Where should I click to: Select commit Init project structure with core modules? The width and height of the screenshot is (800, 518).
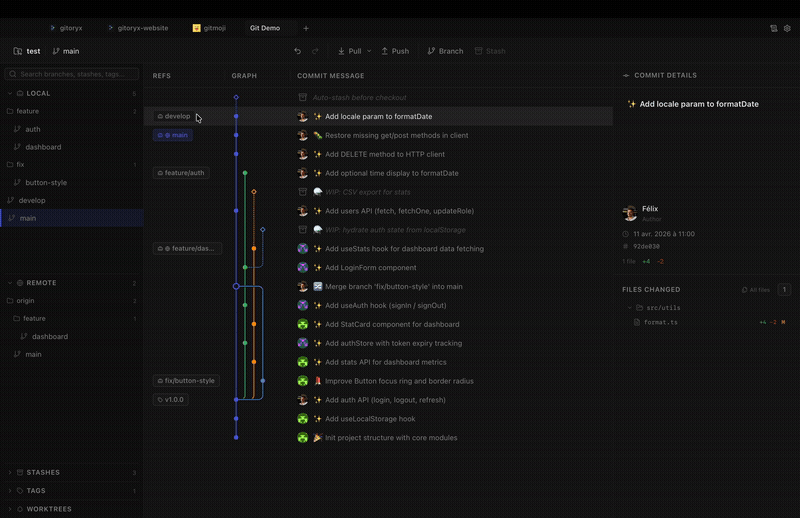[378, 437]
